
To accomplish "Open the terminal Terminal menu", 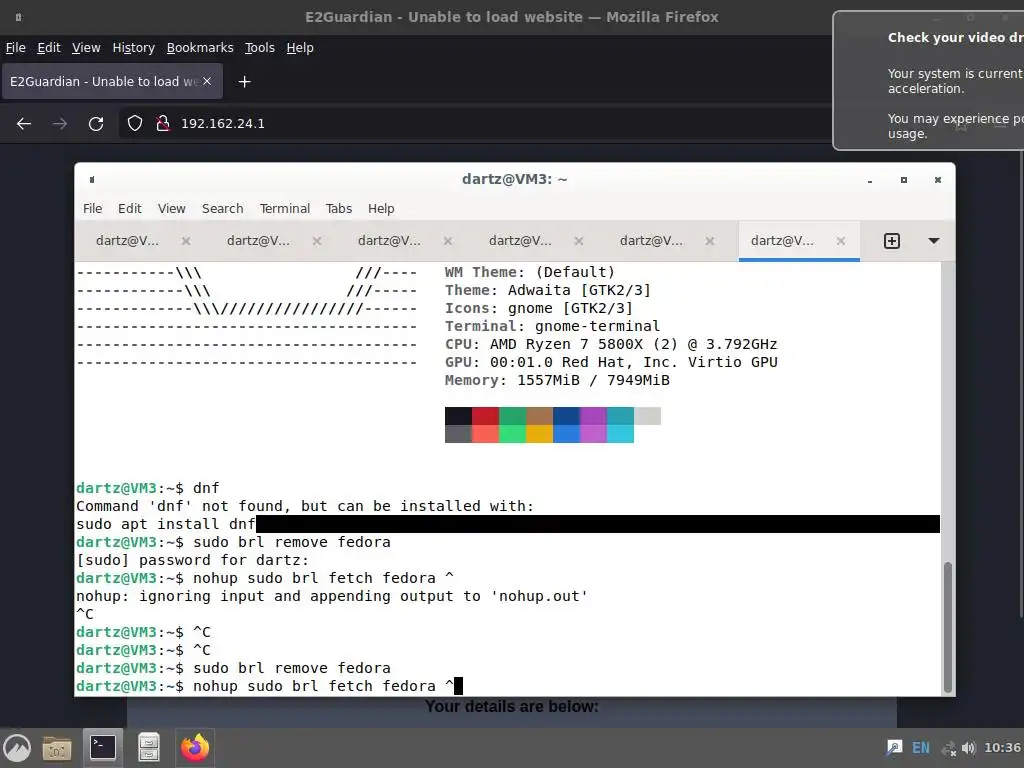I will [x=285, y=208].
